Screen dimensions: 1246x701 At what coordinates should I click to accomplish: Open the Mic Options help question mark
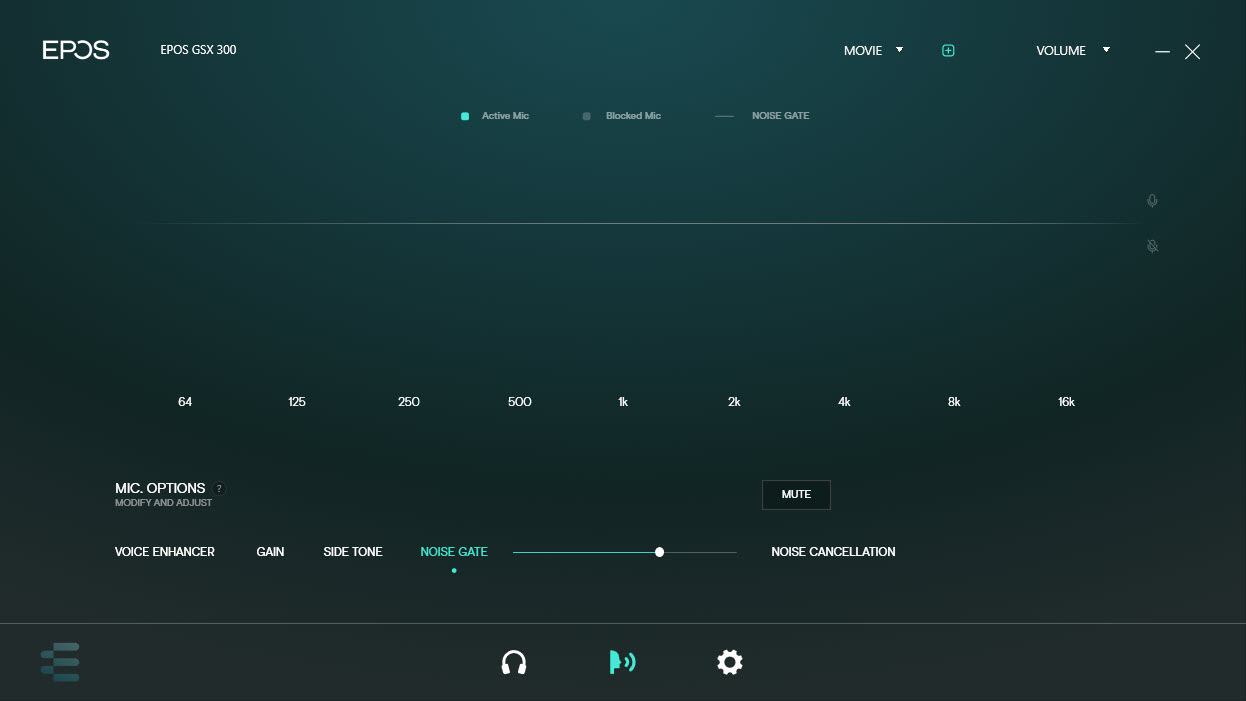click(x=220, y=489)
